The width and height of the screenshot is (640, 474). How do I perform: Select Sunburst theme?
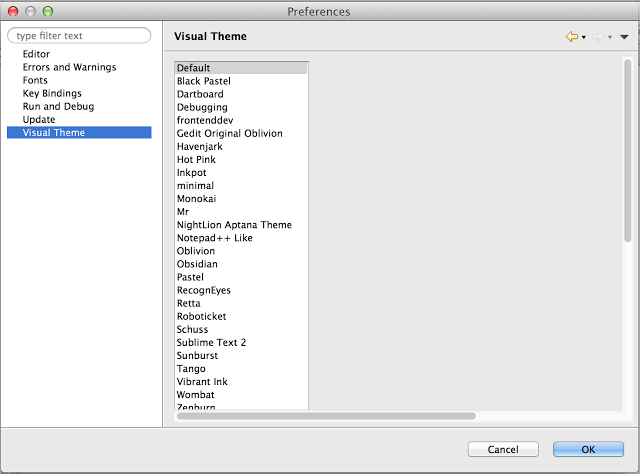(197, 356)
